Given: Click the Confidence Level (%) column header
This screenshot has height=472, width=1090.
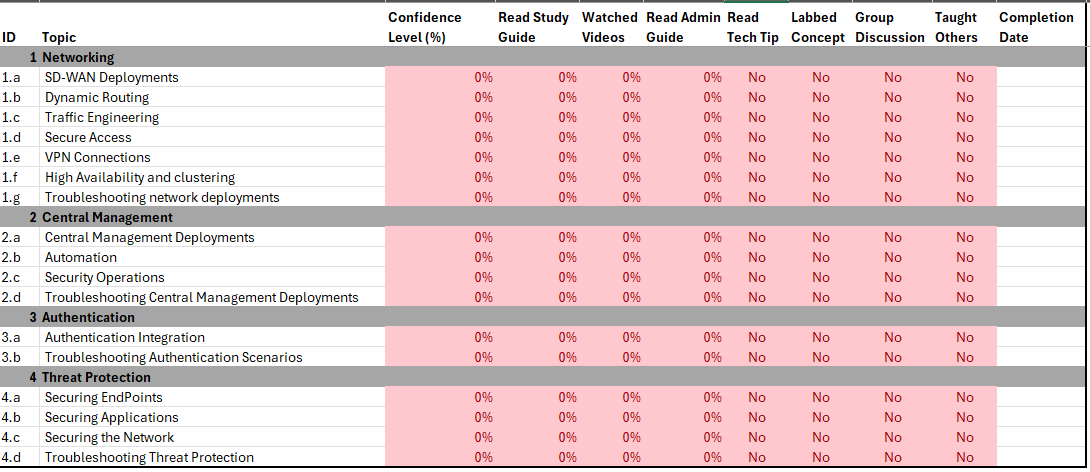Looking at the screenshot, I should click(x=424, y=27).
